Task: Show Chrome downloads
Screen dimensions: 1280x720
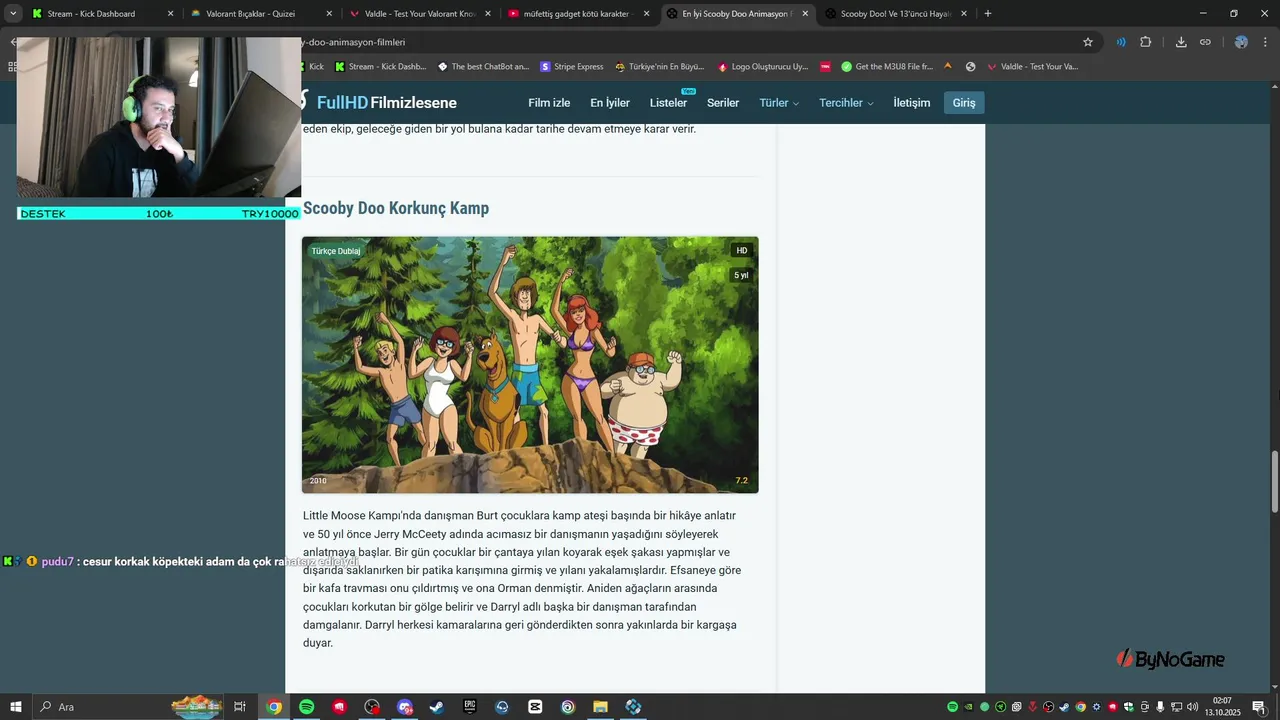Action: (x=1181, y=42)
